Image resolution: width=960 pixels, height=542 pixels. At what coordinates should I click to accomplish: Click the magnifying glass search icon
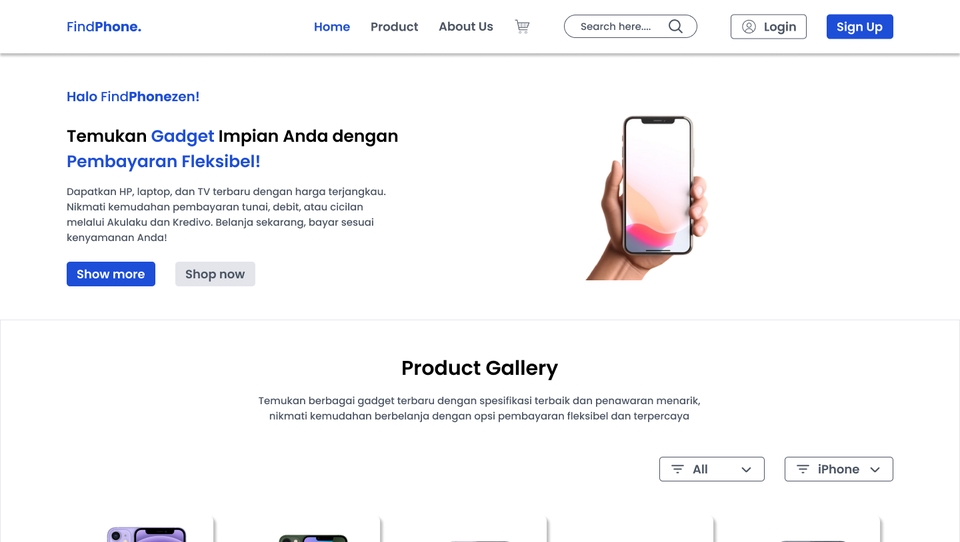(675, 26)
